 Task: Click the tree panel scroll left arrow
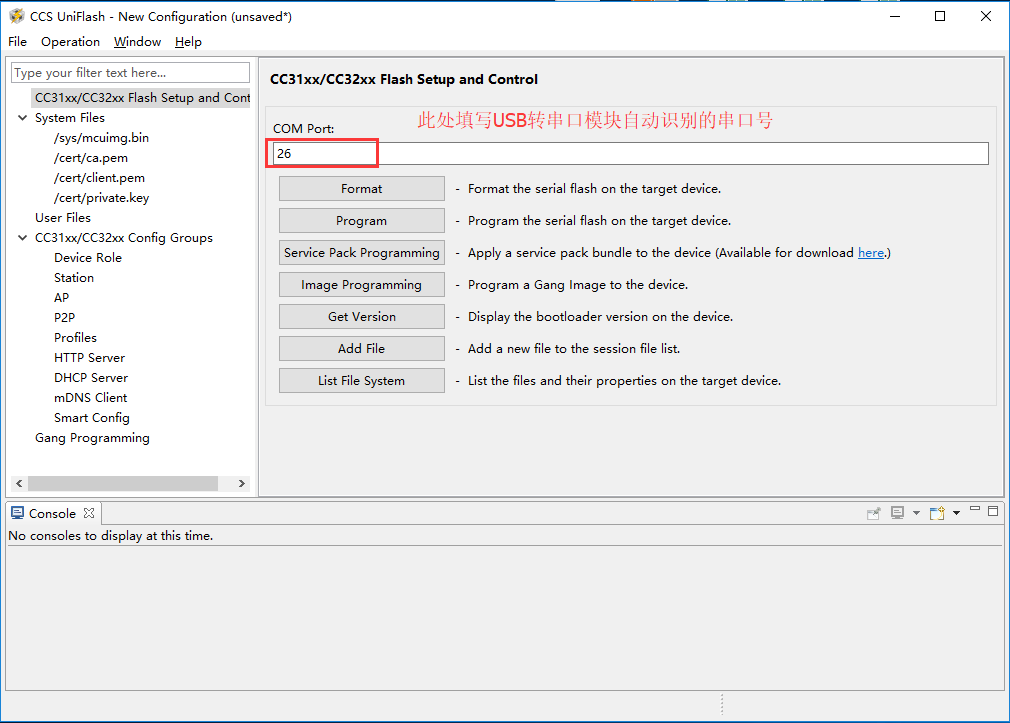pos(19,483)
